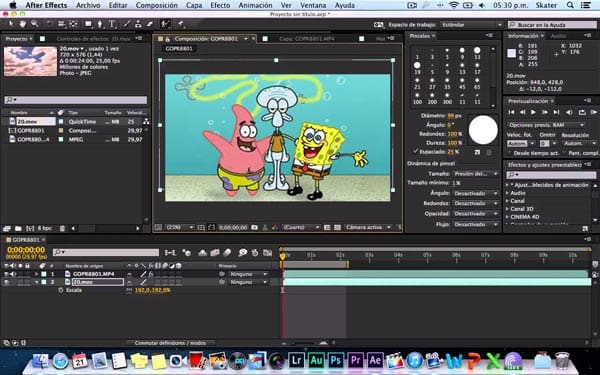The height and width of the screenshot is (375, 600).
Task: Open the Animación menu
Action: point(255,5)
